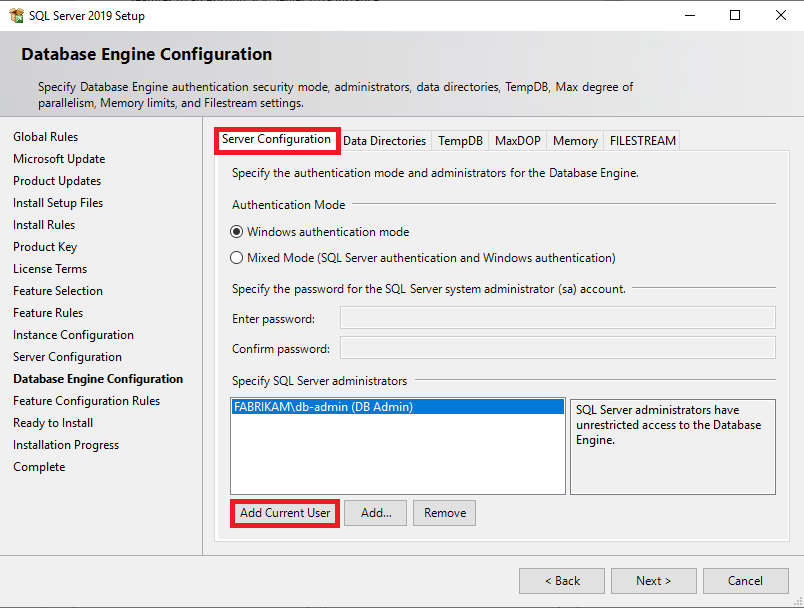Click Feature Rules step in sidebar

(48, 313)
